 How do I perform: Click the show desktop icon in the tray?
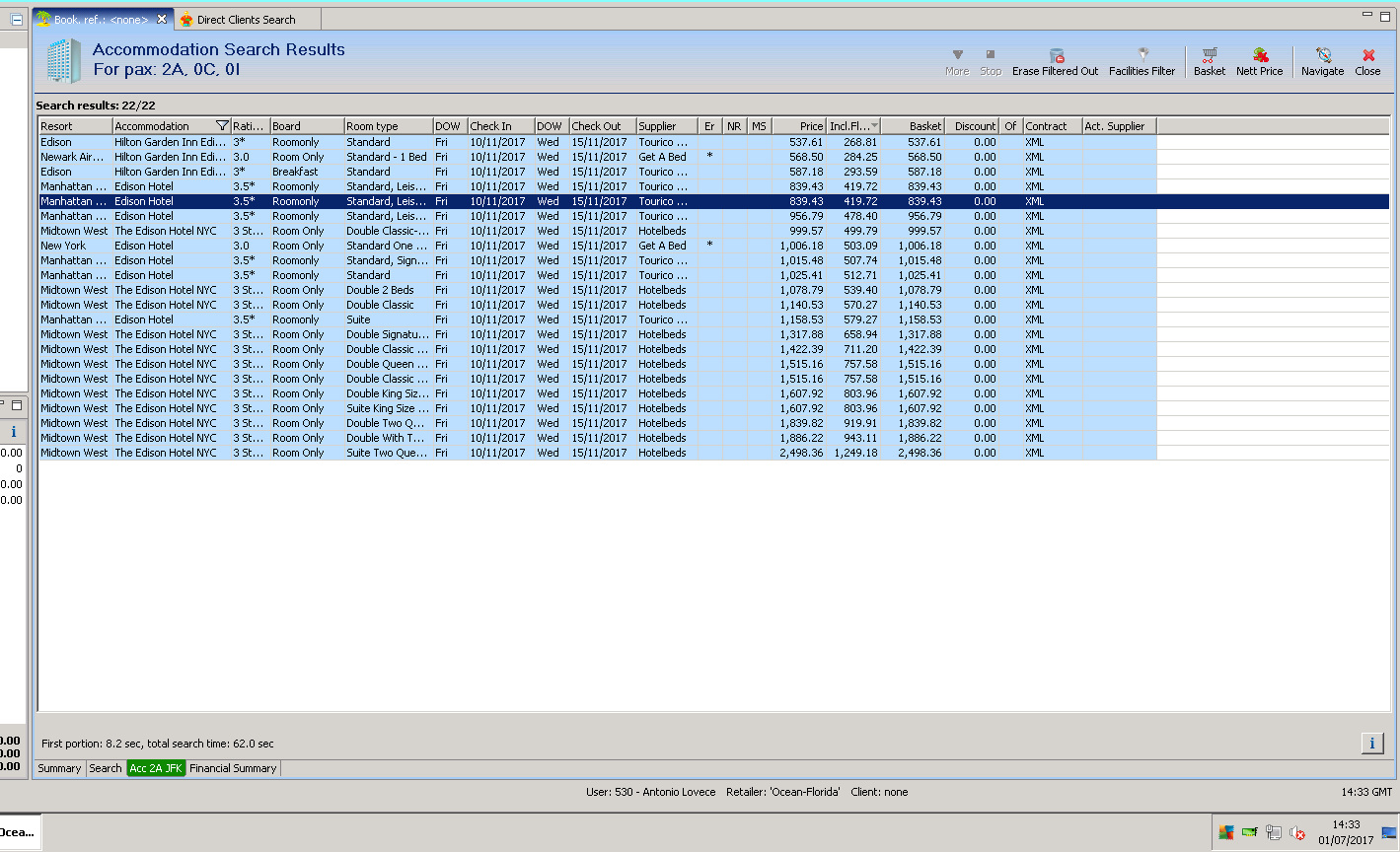1389,832
